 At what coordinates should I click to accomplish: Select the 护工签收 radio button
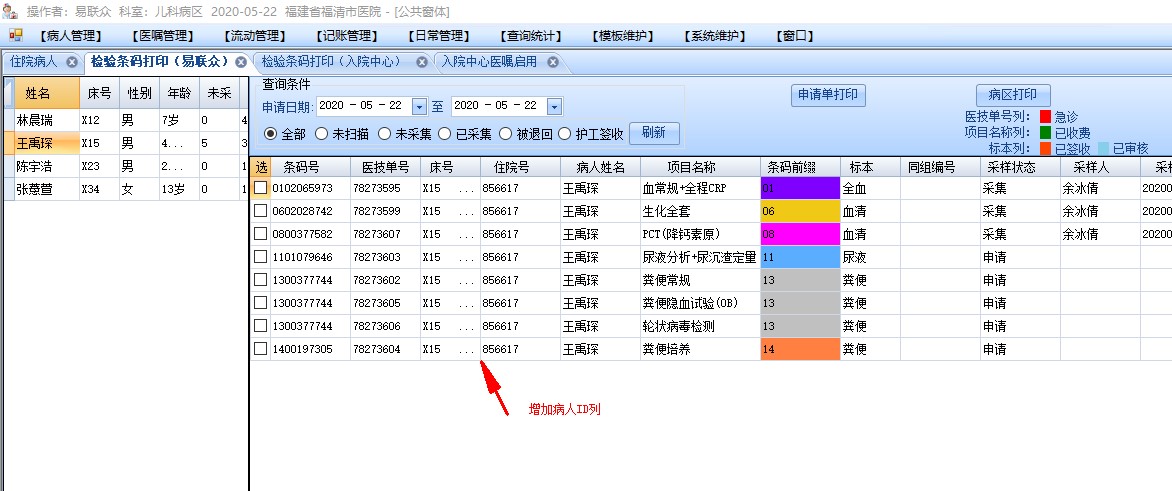tap(566, 135)
